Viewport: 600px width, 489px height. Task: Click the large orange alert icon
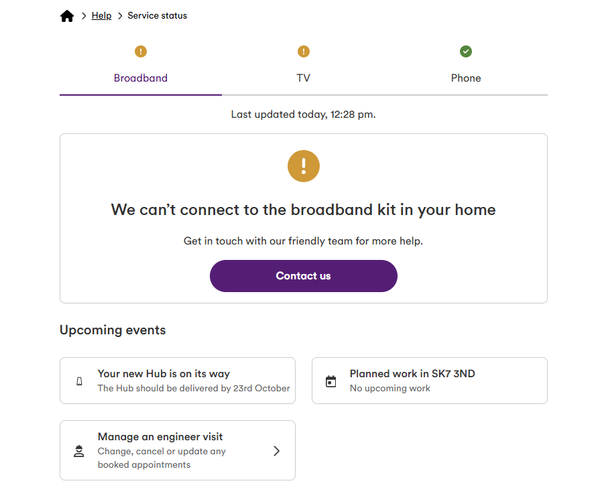tap(303, 165)
